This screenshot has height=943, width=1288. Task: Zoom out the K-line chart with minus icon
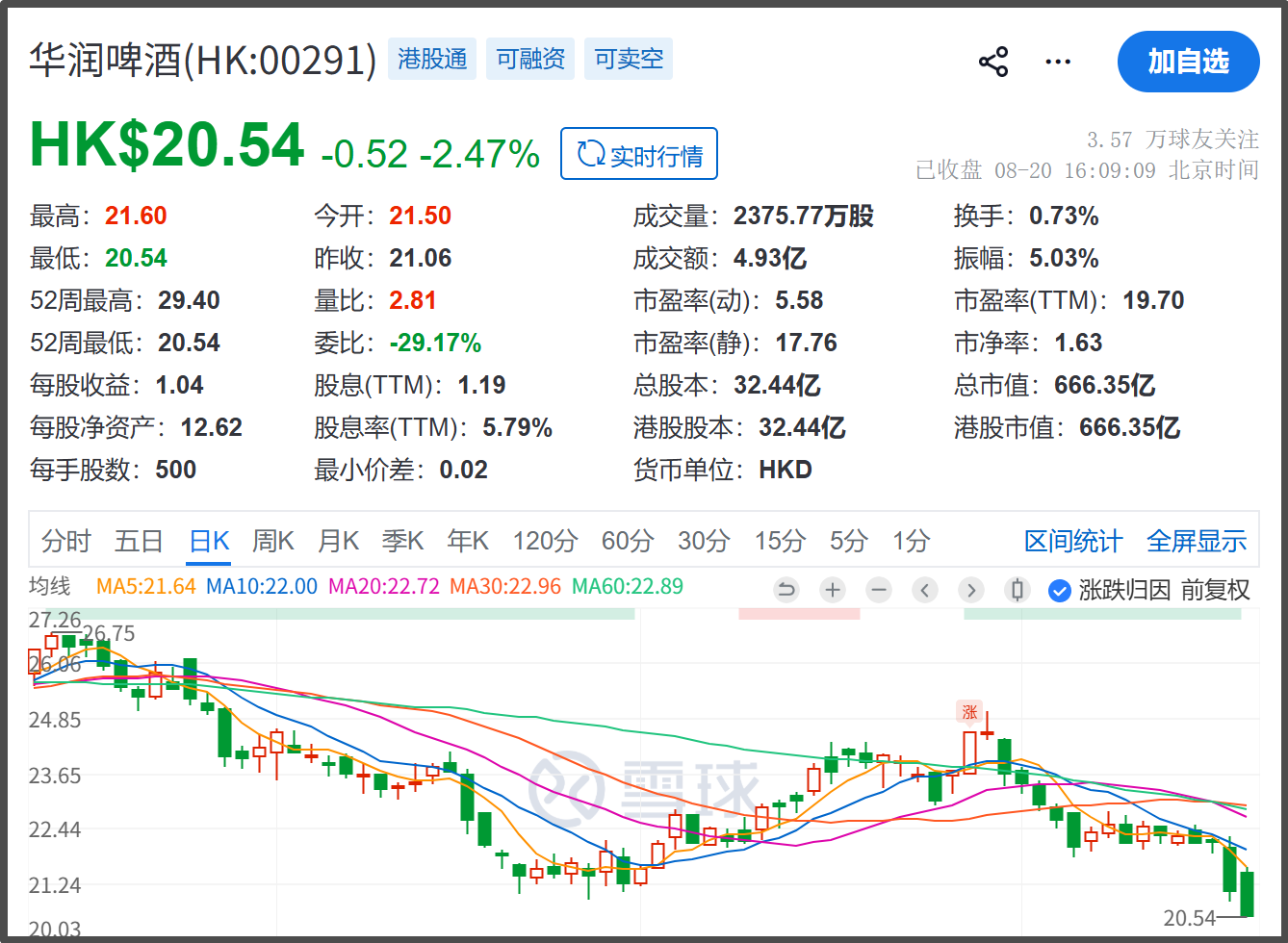[879, 590]
